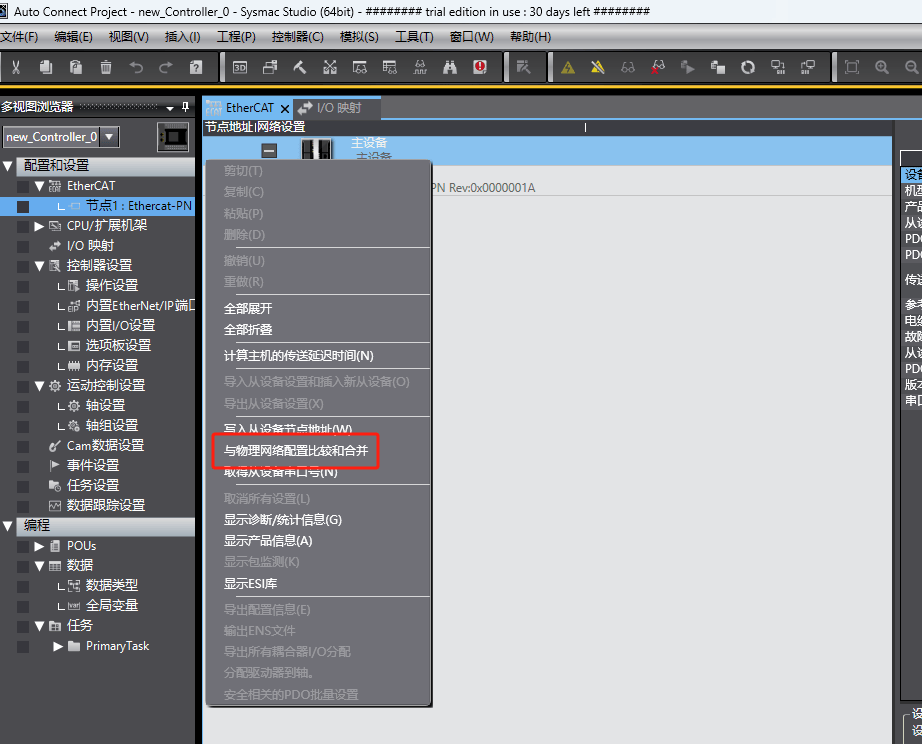Viewport: 922px width, 744px height.
Task: Choose 显示ESI库 menu entry
Action: point(250,584)
